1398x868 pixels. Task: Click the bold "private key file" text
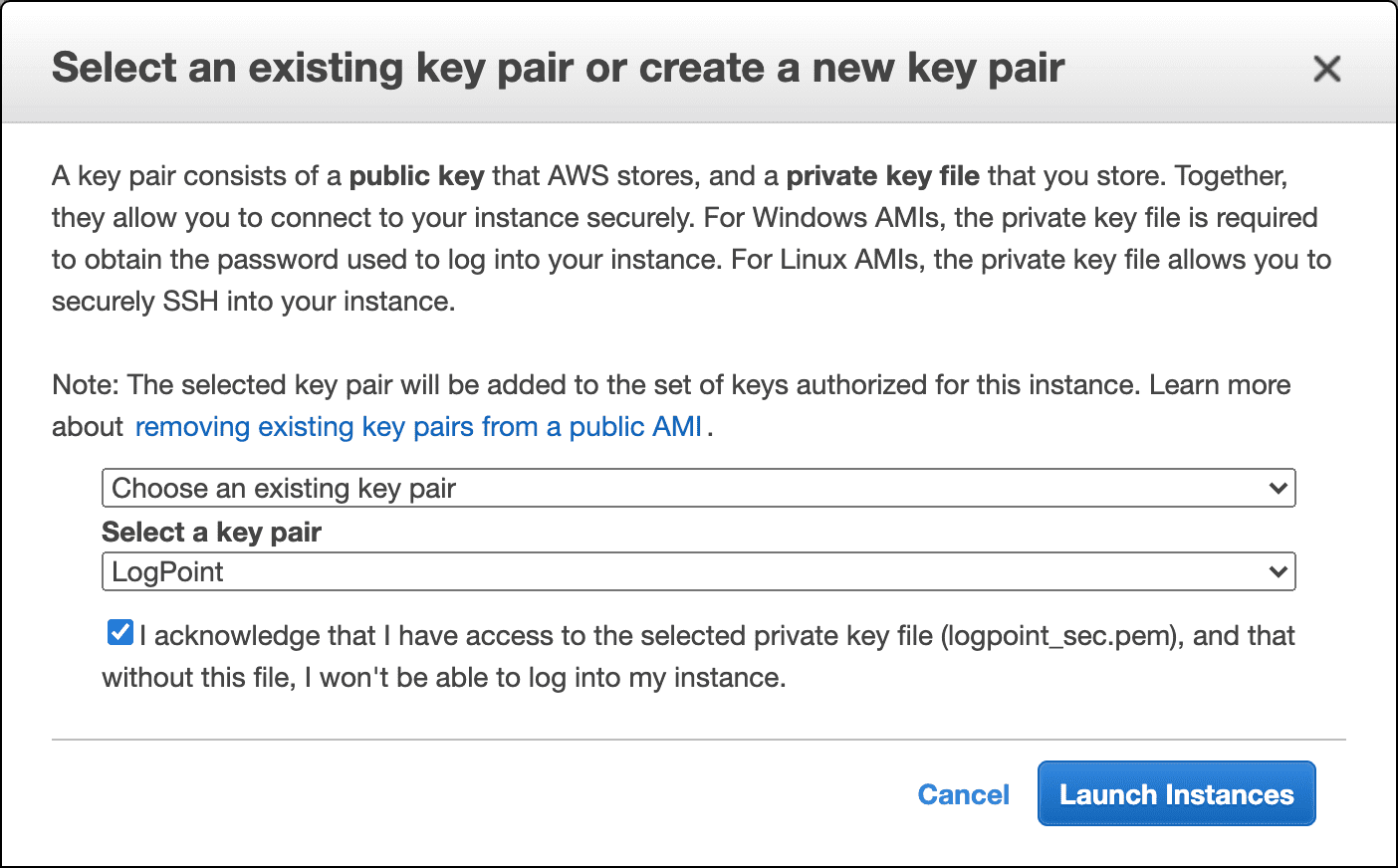[x=882, y=175]
